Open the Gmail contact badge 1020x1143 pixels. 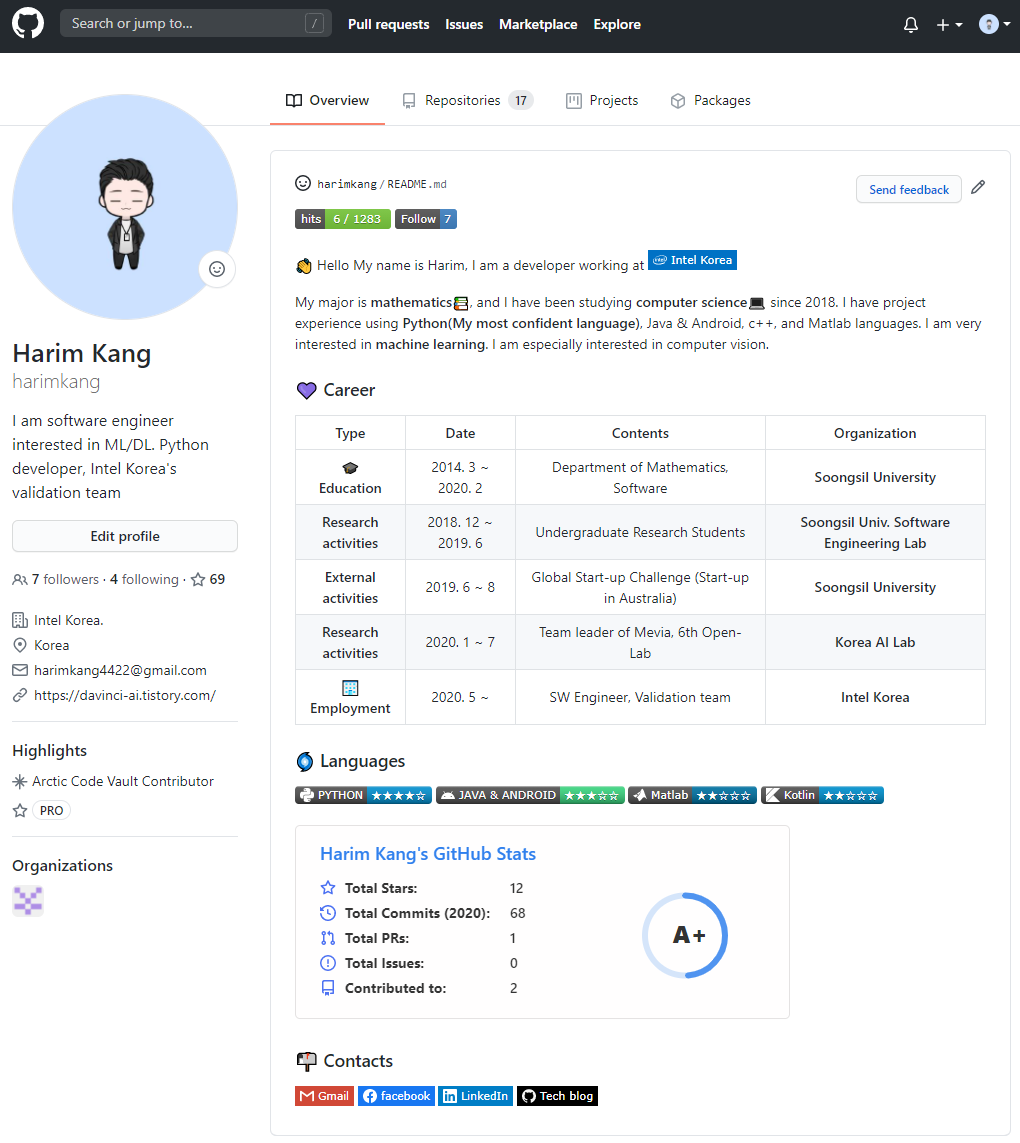(x=324, y=1096)
